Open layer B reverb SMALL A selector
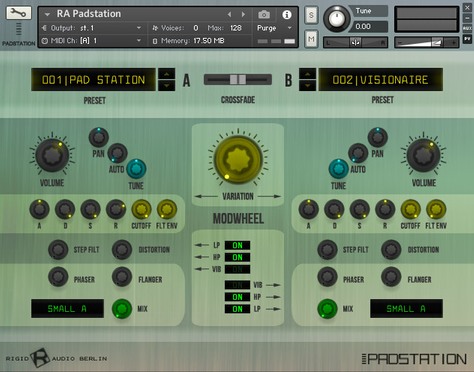The height and width of the screenshot is (372, 474). click(x=406, y=309)
